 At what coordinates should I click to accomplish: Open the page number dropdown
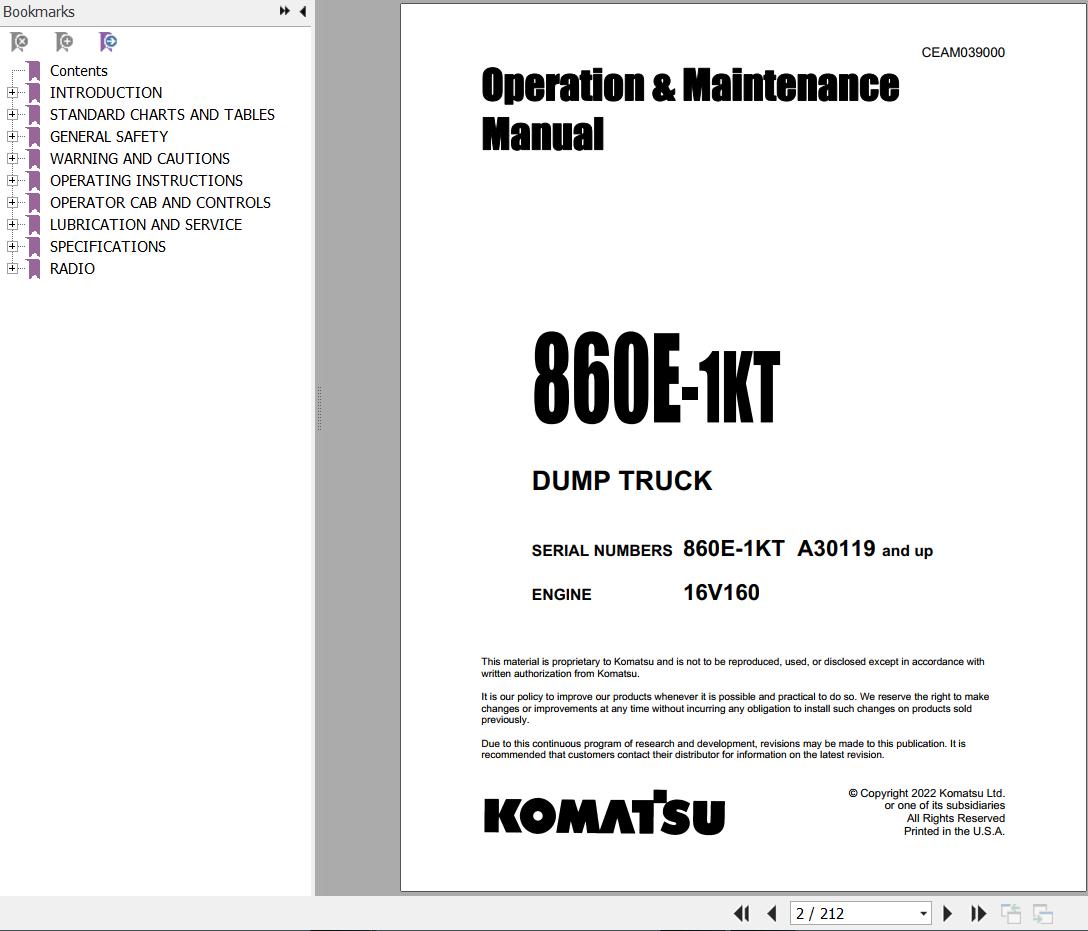pos(923,914)
